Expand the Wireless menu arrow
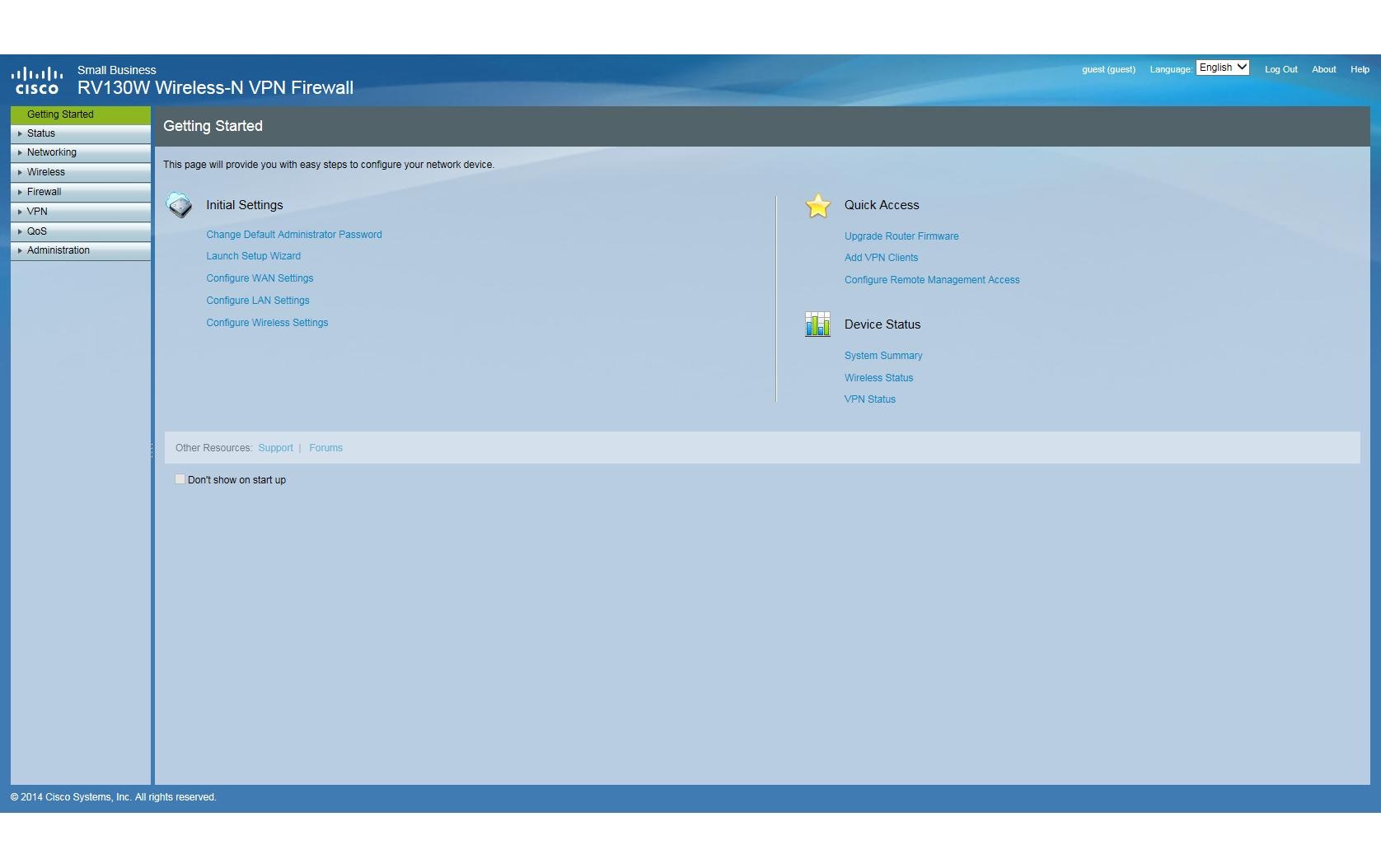Screen dimensions: 1381x868 coord(20,172)
